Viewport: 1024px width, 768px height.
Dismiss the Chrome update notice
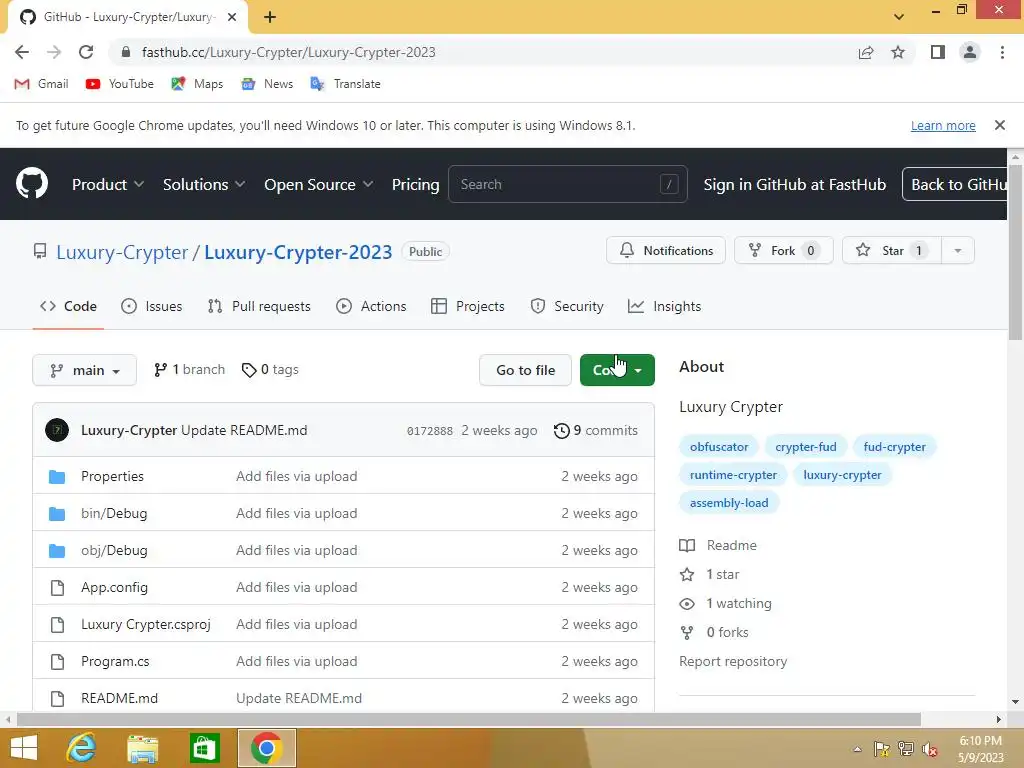coord(999,125)
